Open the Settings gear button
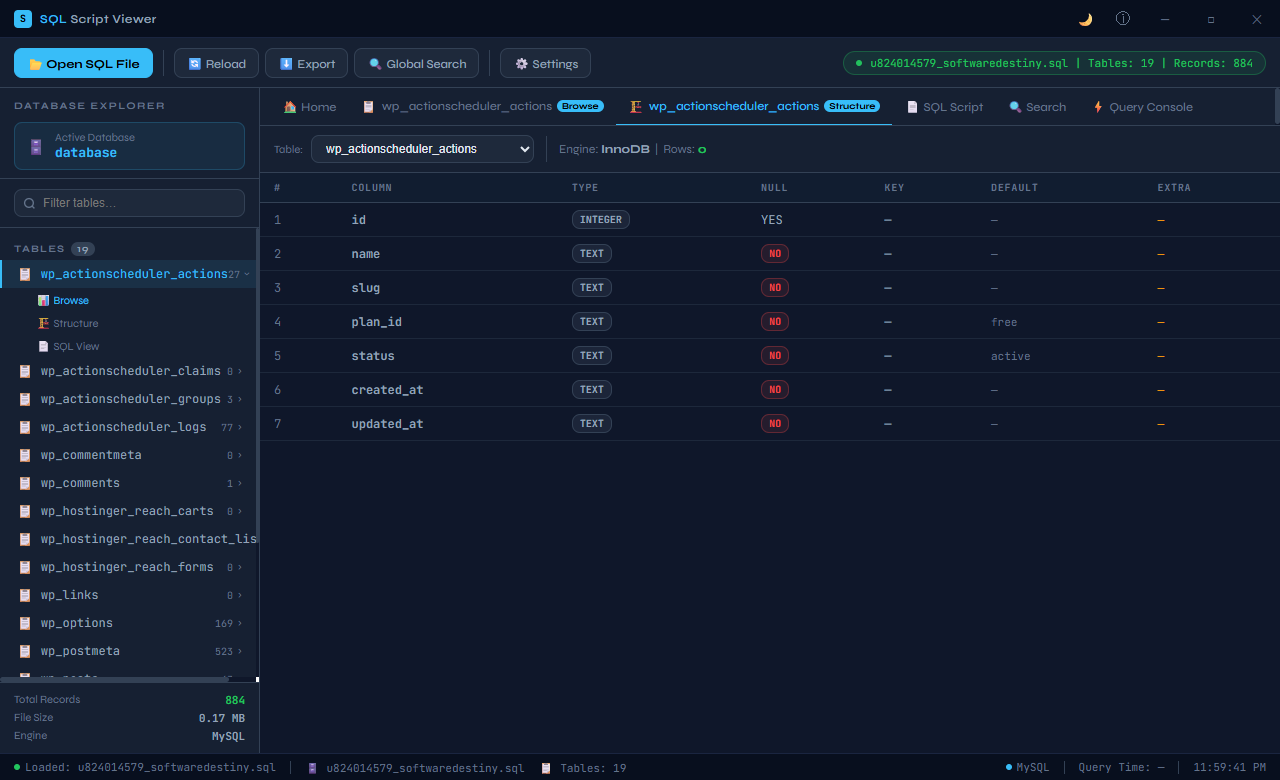The height and width of the screenshot is (780, 1280). coord(546,63)
